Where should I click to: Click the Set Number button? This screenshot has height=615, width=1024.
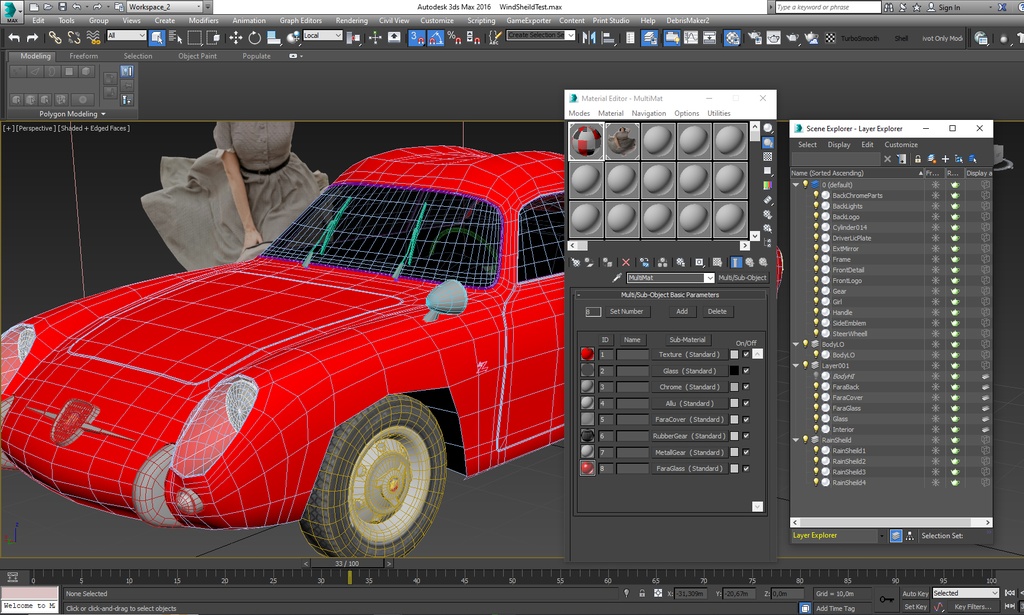[626, 311]
